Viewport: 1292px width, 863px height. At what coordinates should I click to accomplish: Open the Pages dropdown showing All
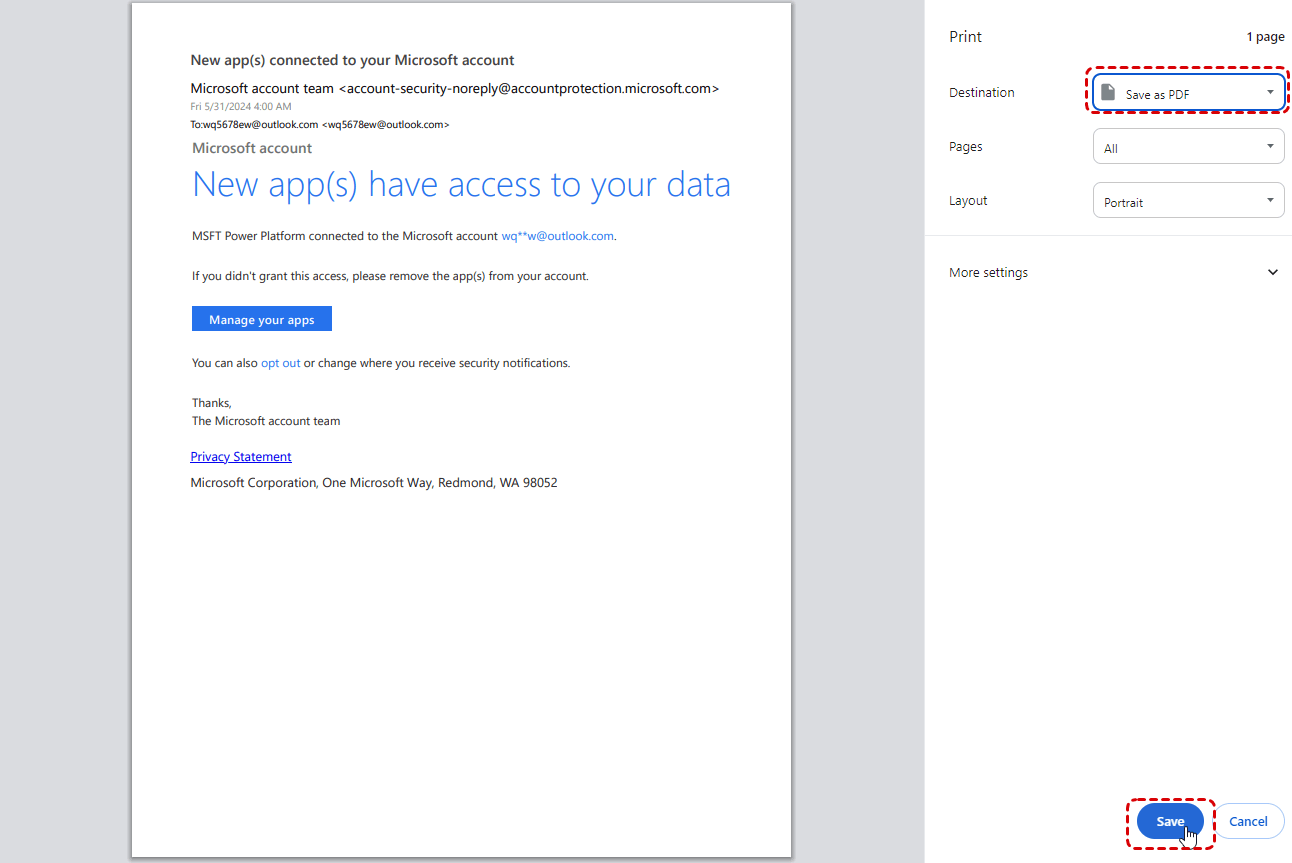(x=1188, y=147)
